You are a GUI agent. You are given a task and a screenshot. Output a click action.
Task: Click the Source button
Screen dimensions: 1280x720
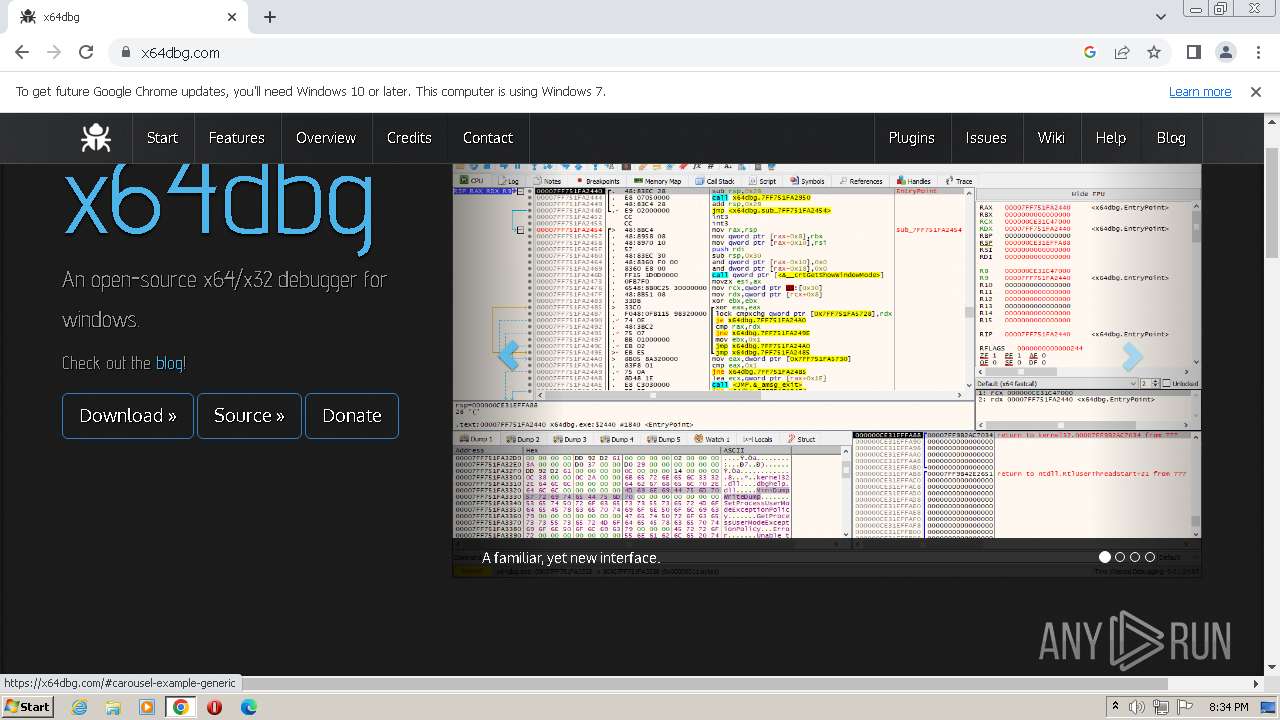(x=249, y=416)
